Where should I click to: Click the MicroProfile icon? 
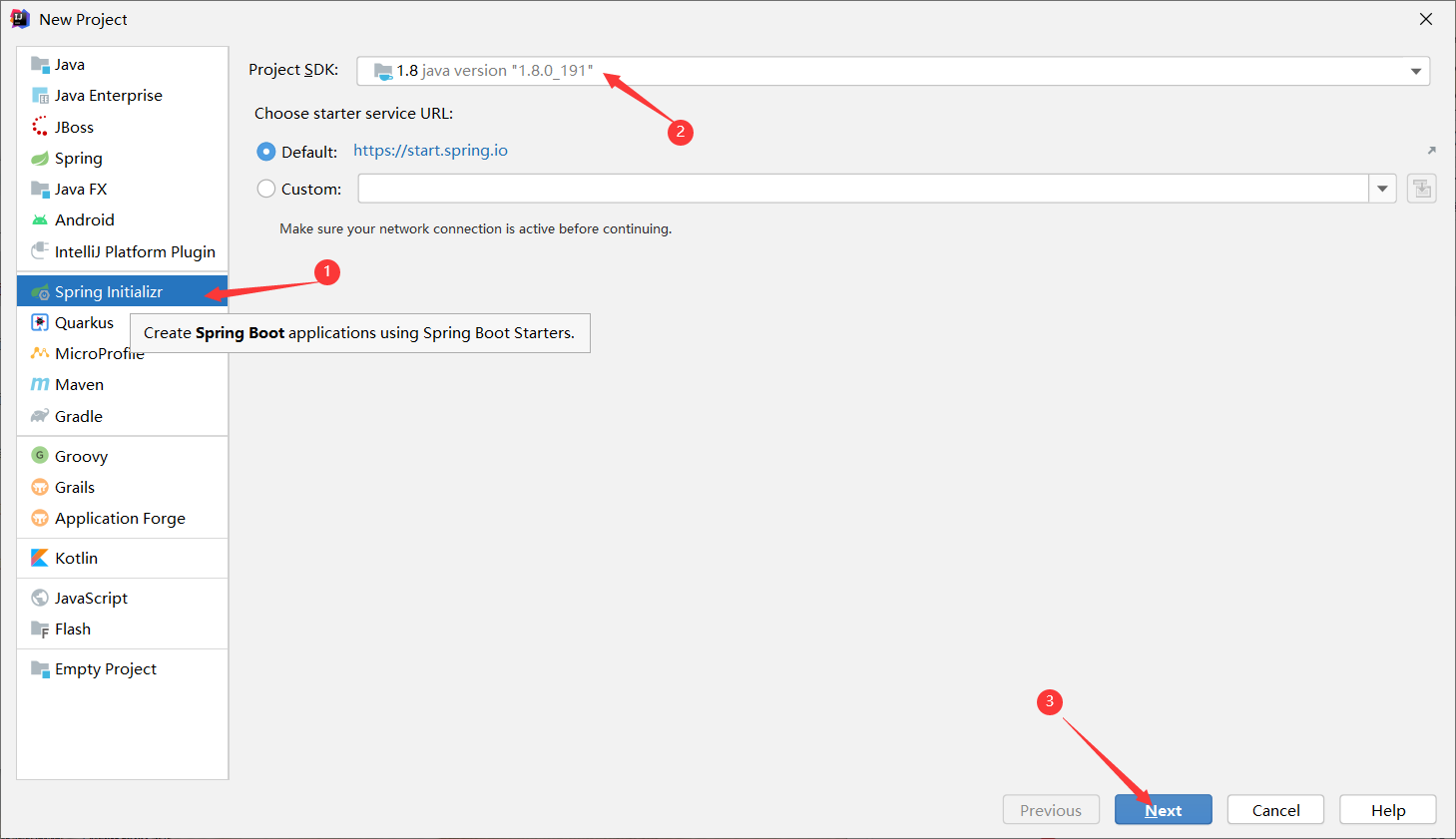40,353
